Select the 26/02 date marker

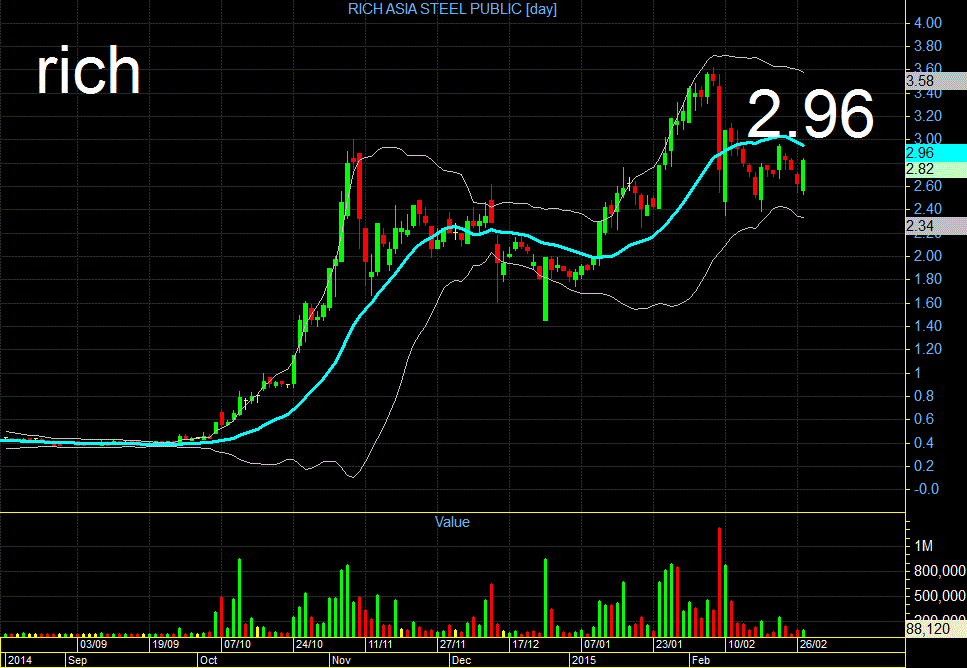pos(813,645)
